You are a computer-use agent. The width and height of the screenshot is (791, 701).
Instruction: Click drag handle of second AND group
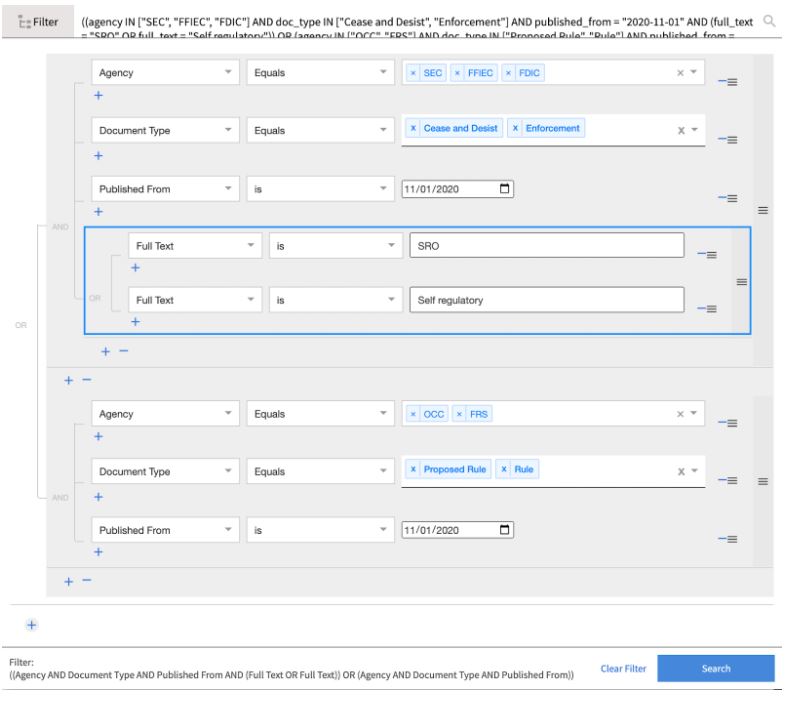pos(763,481)
